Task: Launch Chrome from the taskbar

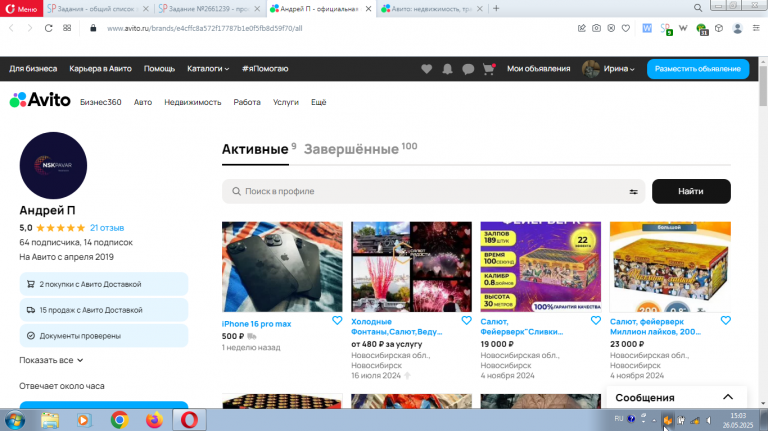Action: (119, 420)
